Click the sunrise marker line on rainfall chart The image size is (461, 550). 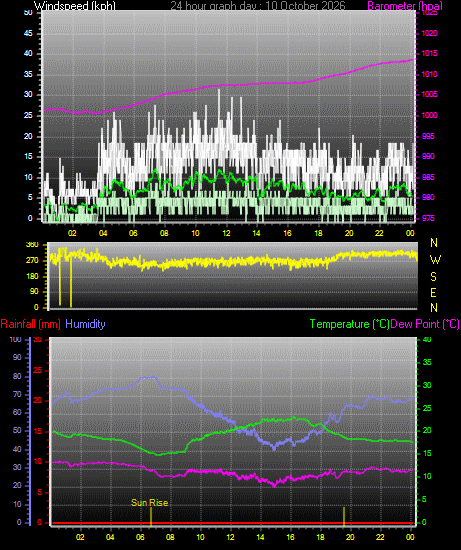[151, 517]
